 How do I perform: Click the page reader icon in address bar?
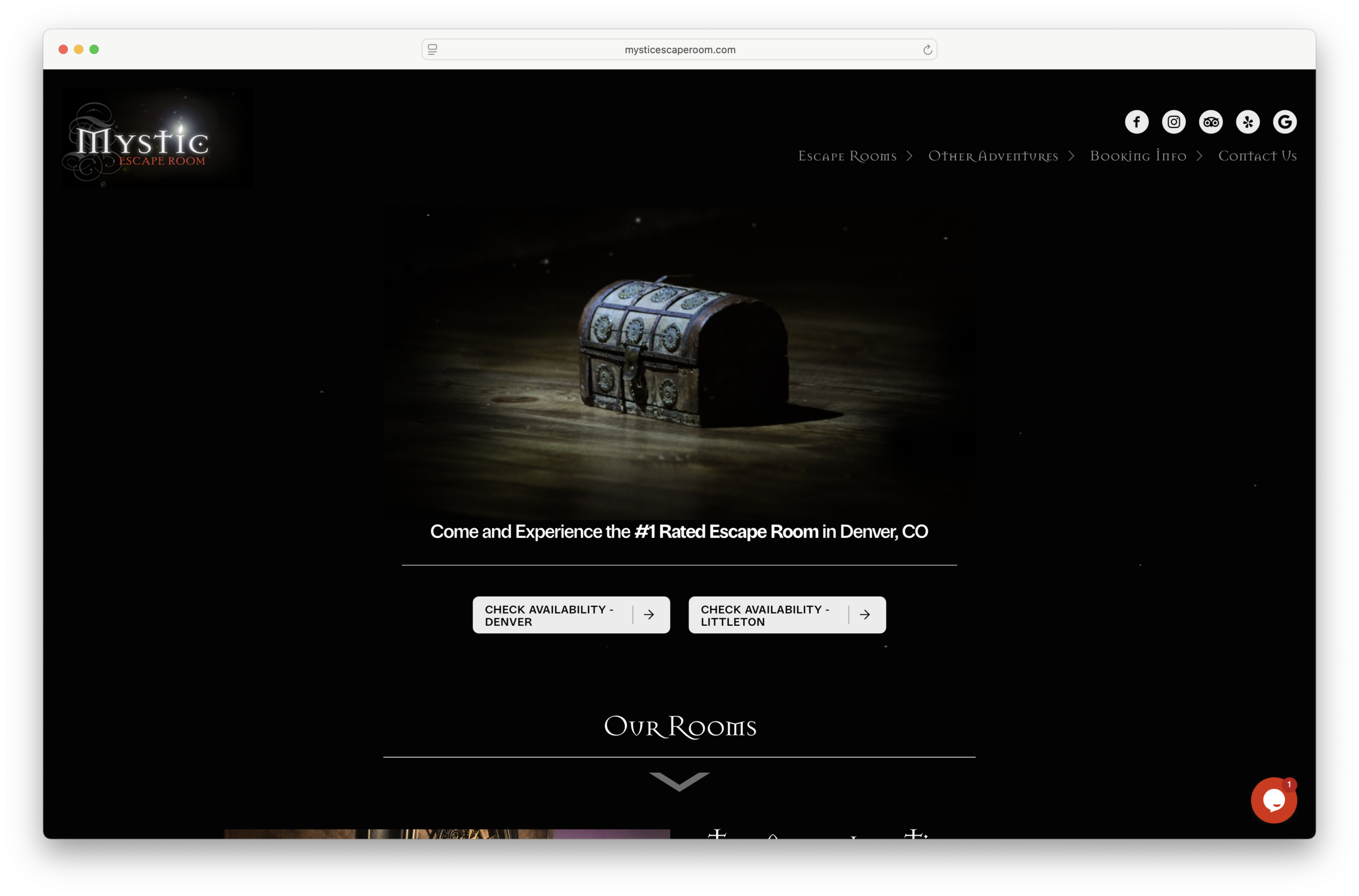[433, 50]
